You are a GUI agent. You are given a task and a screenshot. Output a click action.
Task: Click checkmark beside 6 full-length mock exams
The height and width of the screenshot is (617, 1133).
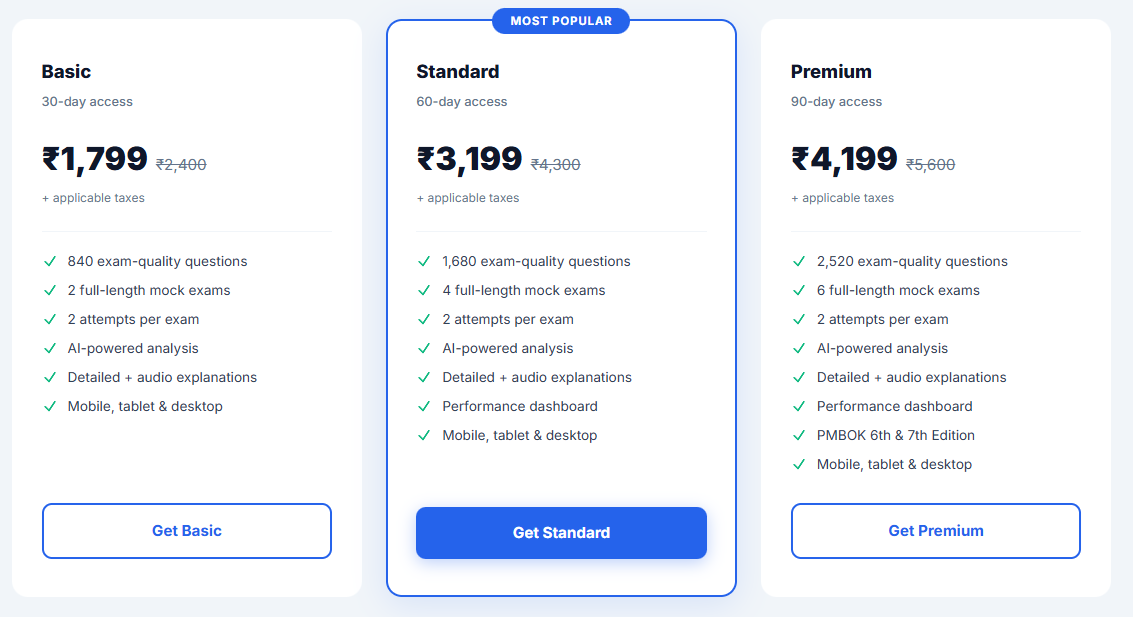click(x=798, y=290)
